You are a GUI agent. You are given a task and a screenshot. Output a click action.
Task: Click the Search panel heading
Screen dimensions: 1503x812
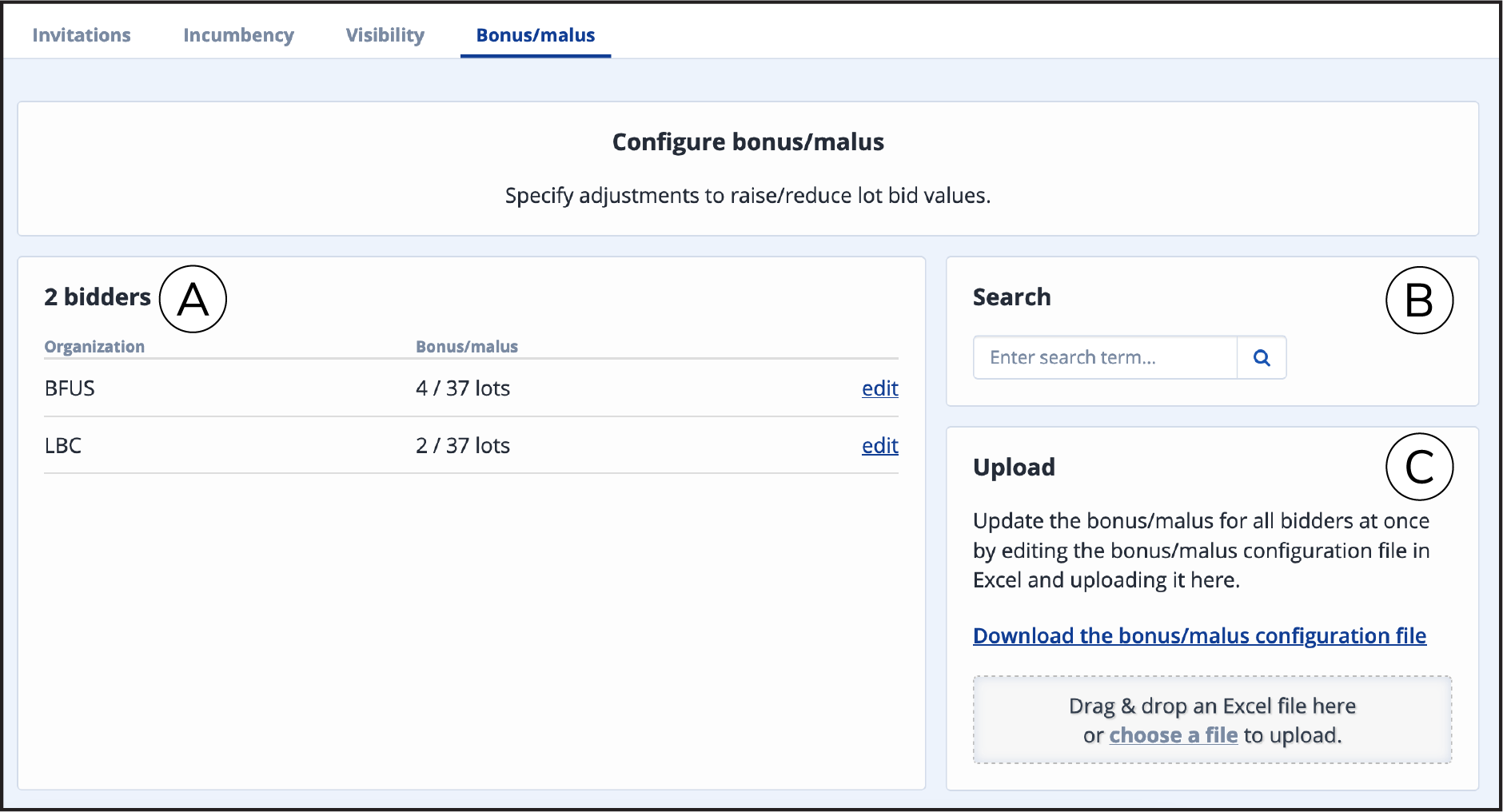point(1011,297)
